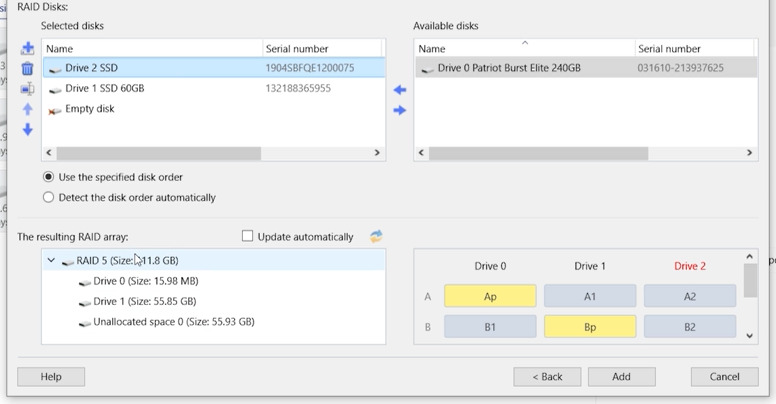
Task: Click serial number 1904SBFQE1200075
Action: coord(310,68)
